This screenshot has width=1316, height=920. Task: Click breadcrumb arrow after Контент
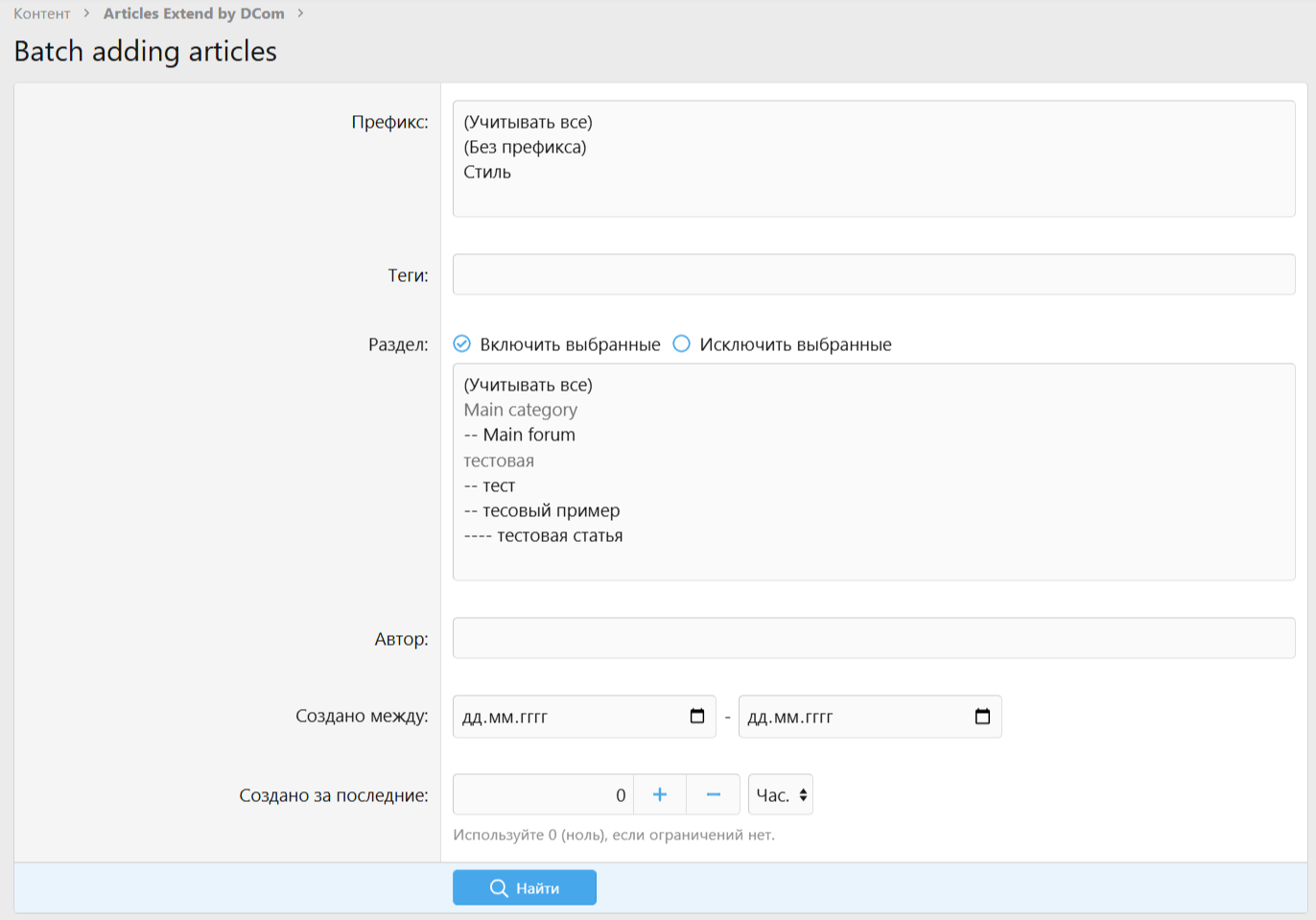coord(86,13)
